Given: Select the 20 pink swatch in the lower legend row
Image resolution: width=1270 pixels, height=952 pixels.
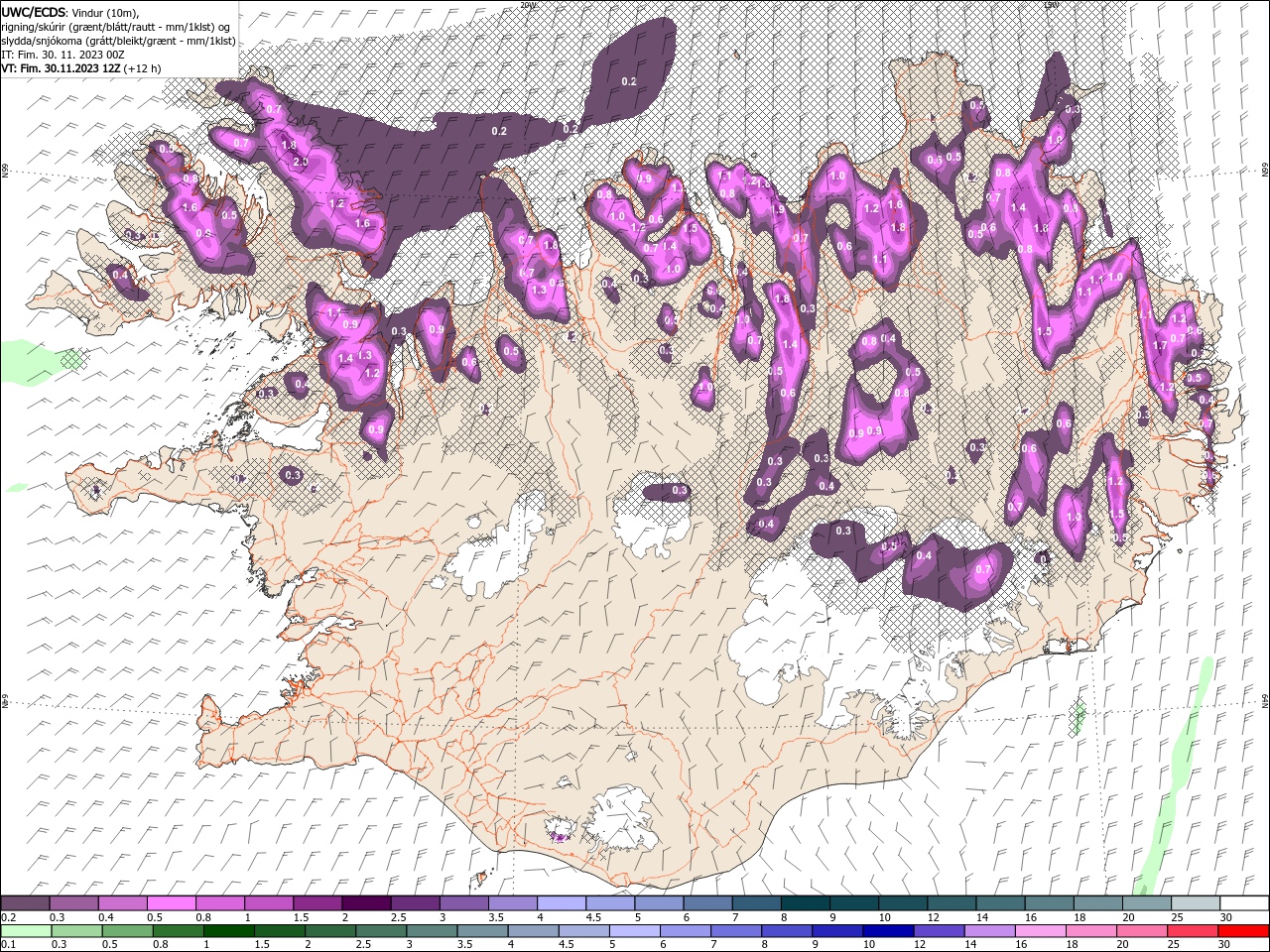Looking at the screenshot, I should click(x=1141, y=931).
